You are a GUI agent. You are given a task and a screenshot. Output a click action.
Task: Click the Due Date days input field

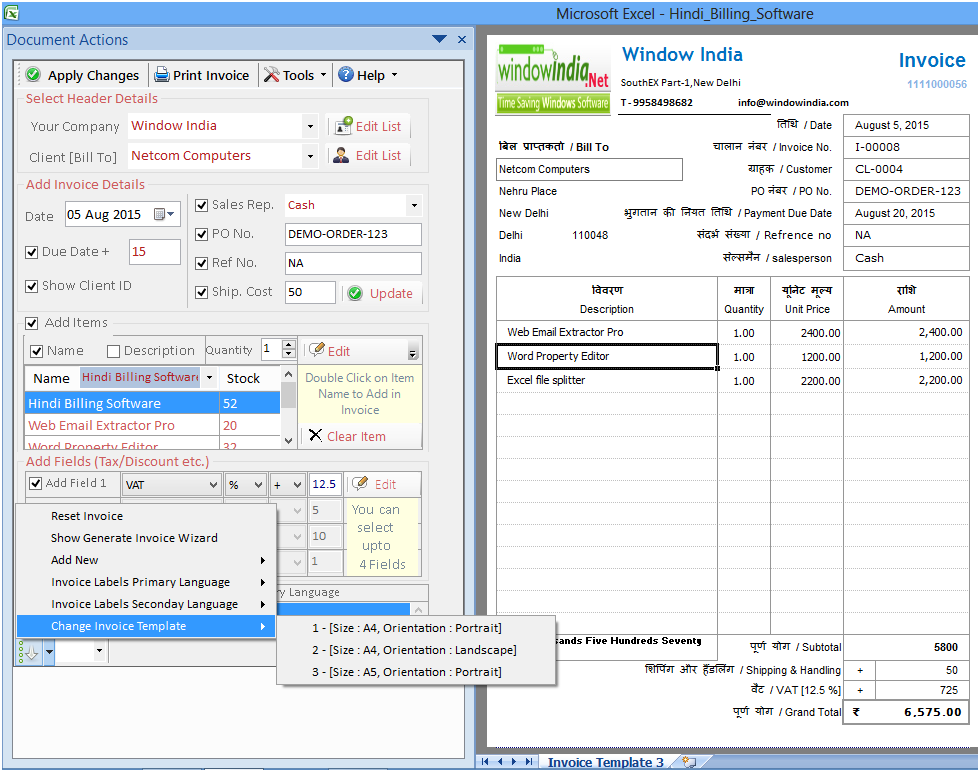(x=155, y=252)
